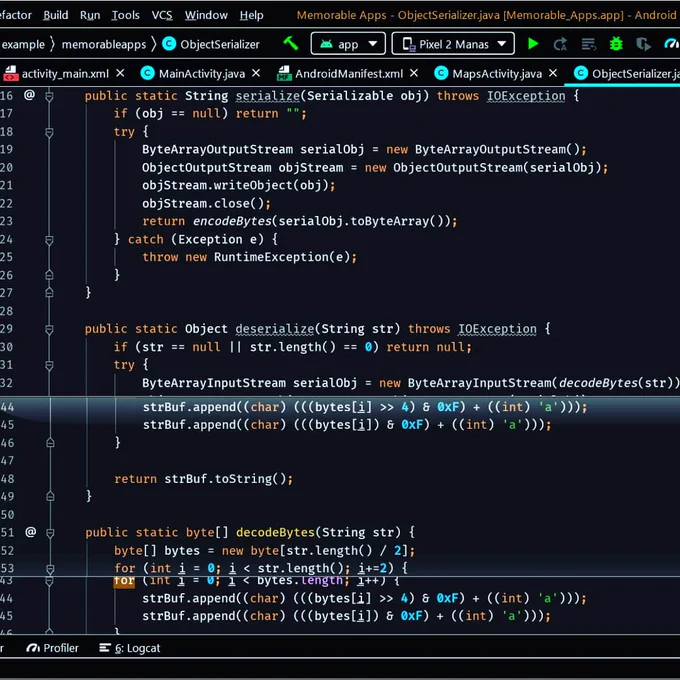The height and width of the screenshot is (680, 680).
Task: Click the example breadcrumb
Action: coord(23,44)
